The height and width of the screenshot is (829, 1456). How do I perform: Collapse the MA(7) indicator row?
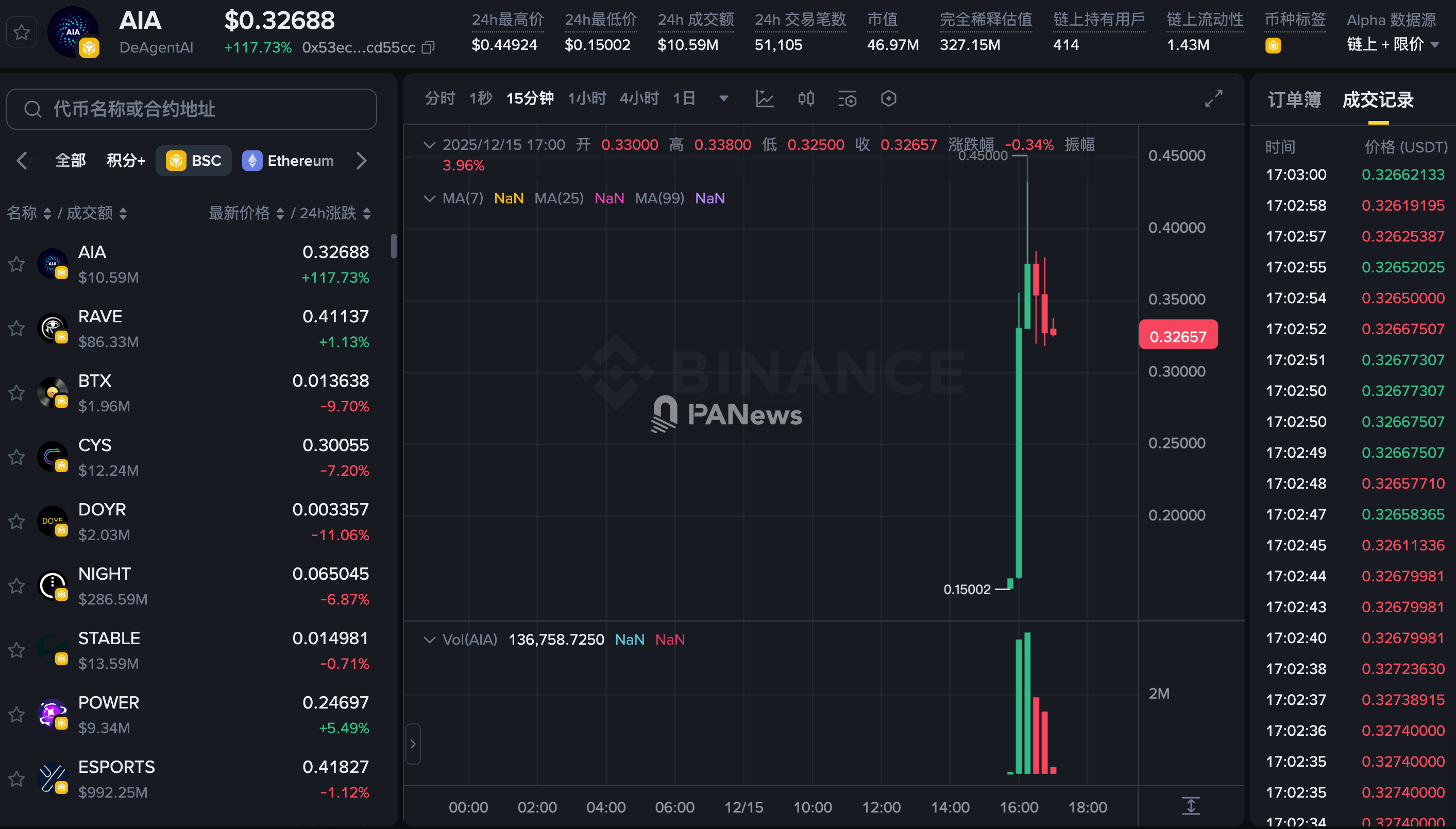click(430, 198)
